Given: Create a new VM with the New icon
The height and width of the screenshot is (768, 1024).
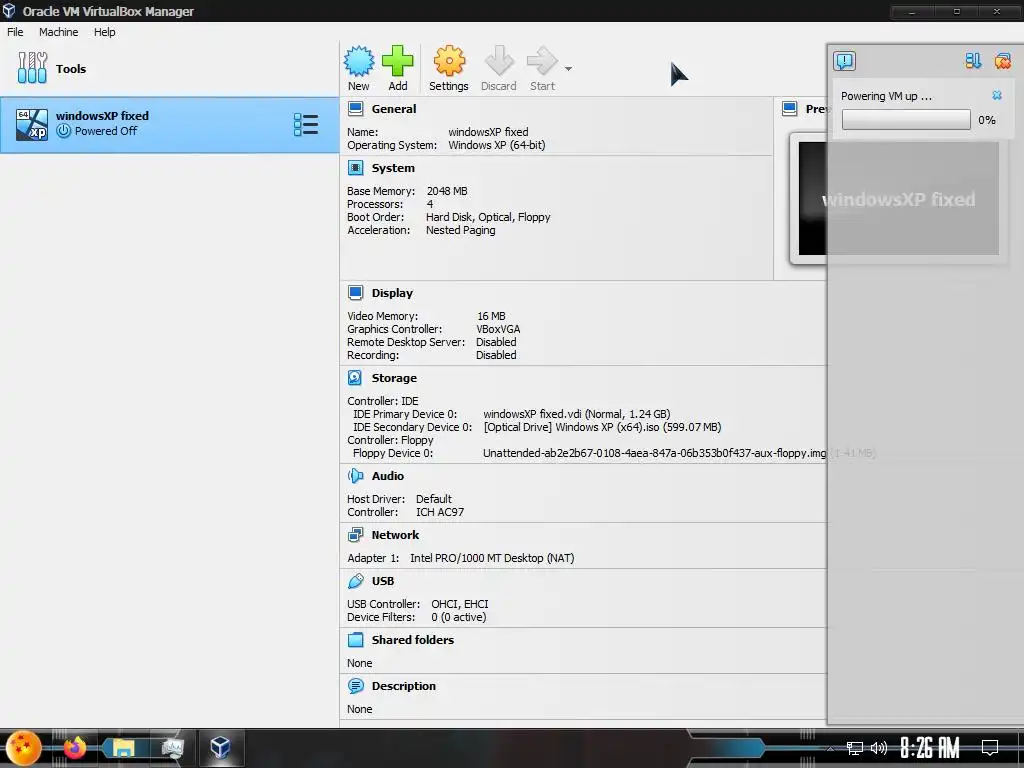Looking at the screenshot, I should 359,61.
